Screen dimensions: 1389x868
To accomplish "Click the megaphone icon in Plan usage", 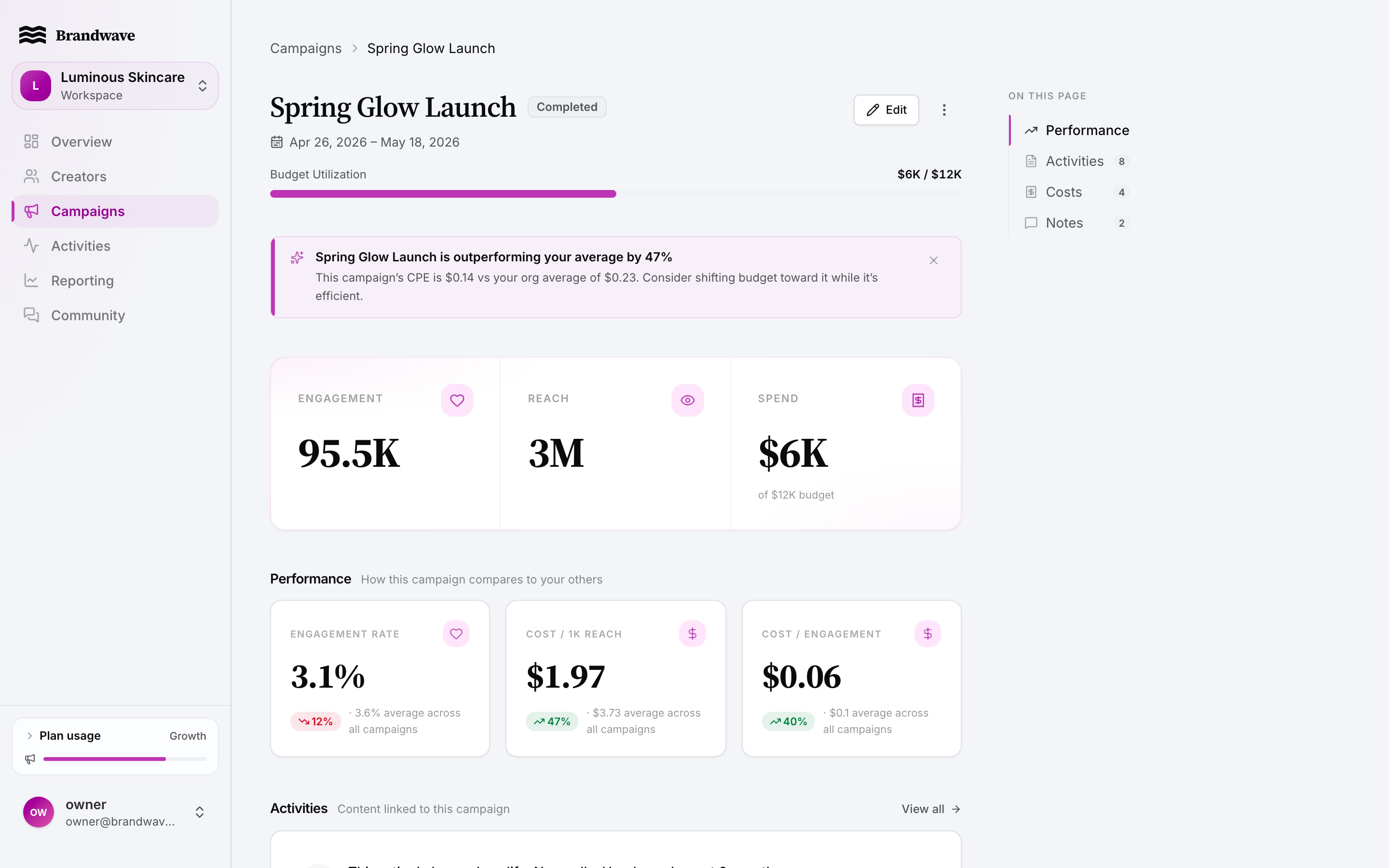I will coord(30,759).
